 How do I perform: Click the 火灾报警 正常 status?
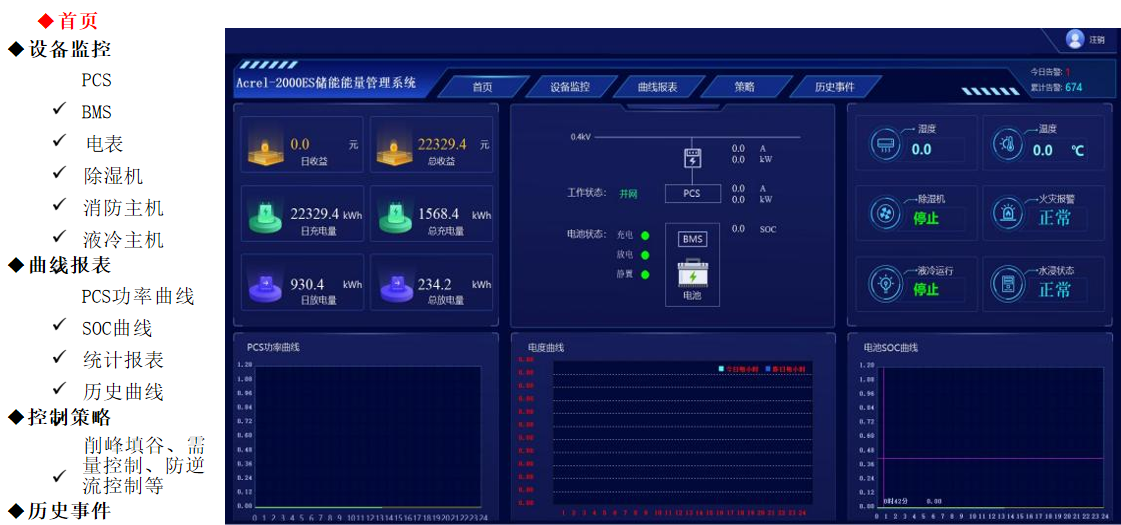pyautogui.click(x=1055, y=219)
